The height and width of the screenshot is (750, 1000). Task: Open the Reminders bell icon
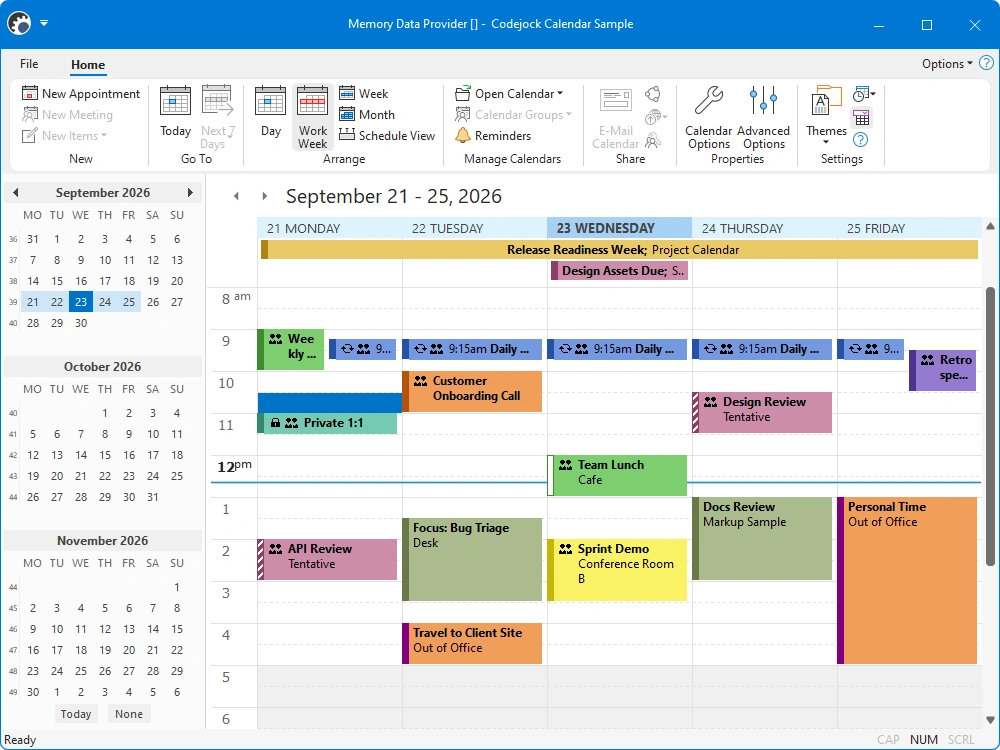point(463,135)
